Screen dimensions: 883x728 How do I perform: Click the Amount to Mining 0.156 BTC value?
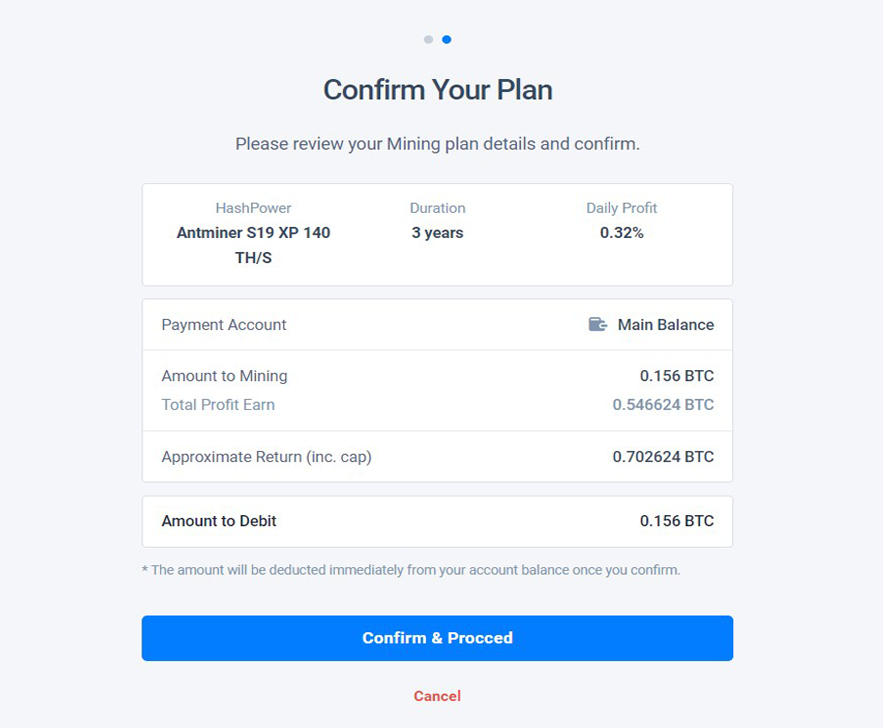pos(676,376)
